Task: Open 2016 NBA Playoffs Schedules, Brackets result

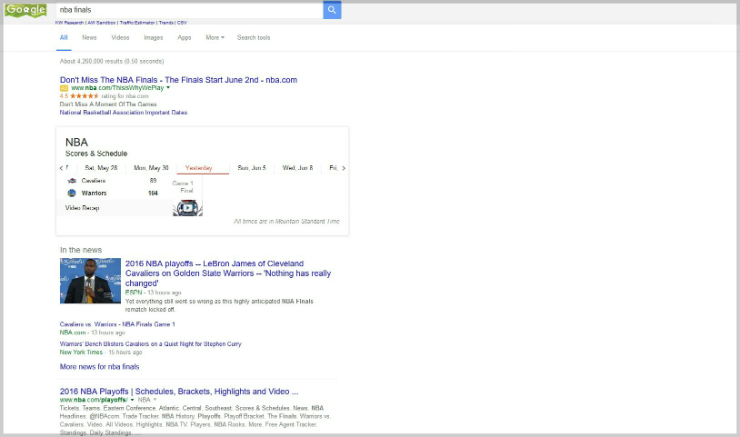Action: (x=179, y=391)
